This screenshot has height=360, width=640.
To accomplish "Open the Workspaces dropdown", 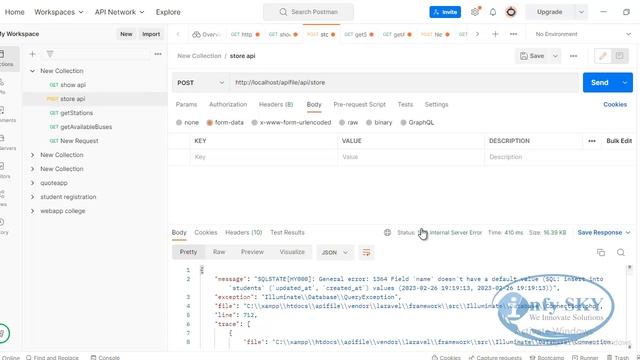I will [x=59, y=12].
